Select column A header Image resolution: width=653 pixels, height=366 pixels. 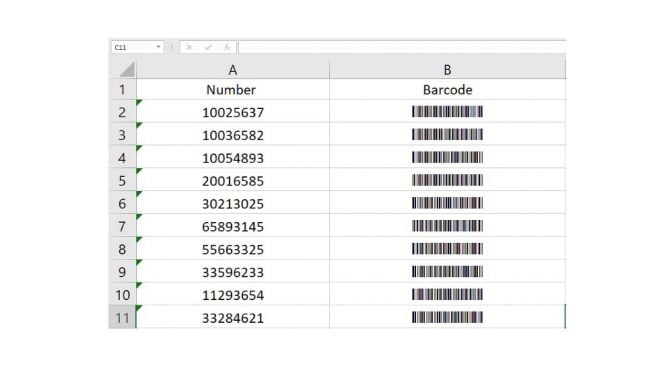(x=233, y=70)
